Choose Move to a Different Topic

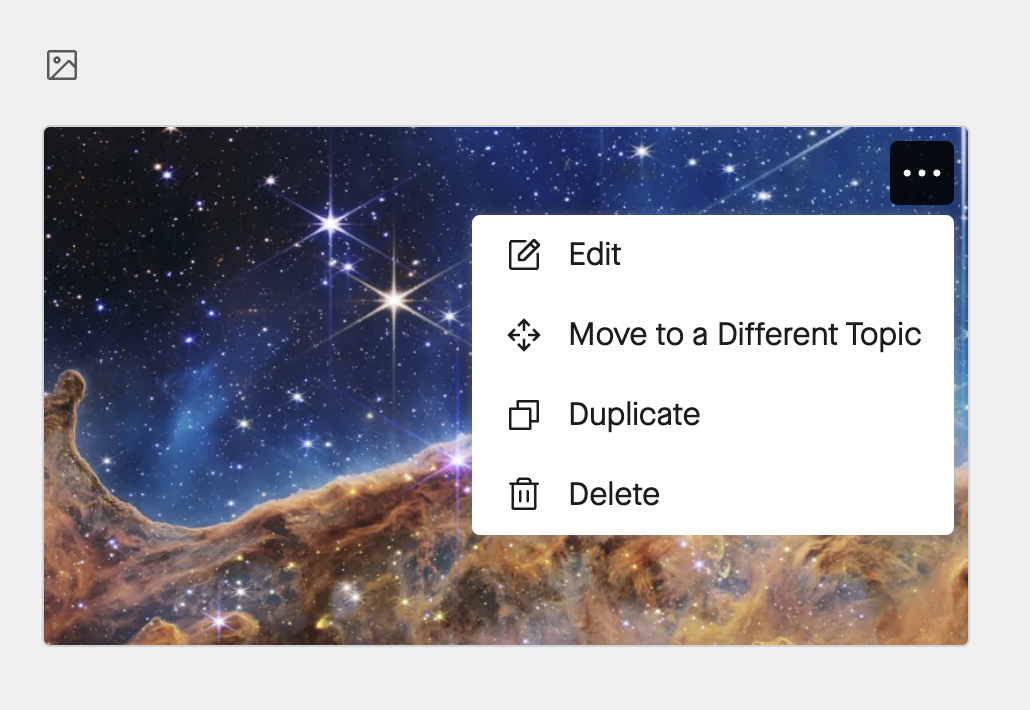(744, 335)
